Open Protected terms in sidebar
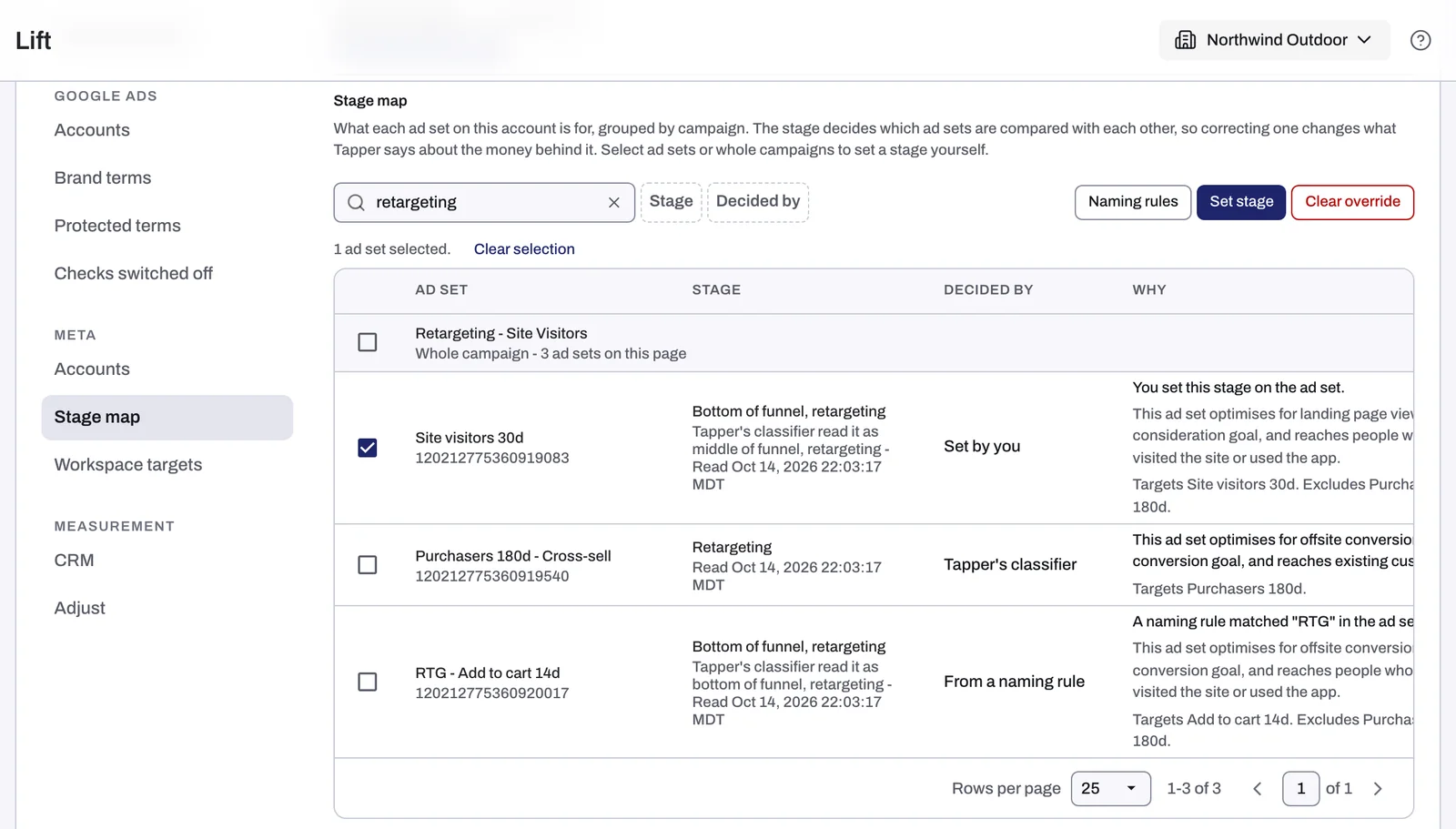 pyautogui.click(x=117, y=226)
